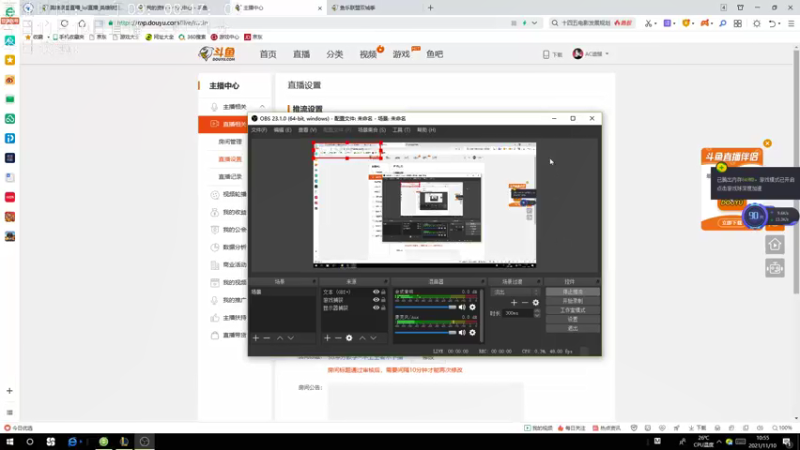Image resolution: width=800 pixels, height=450 pixels.
Task: Adjust the first mixer channel volume slider
Action: point(426,307)
